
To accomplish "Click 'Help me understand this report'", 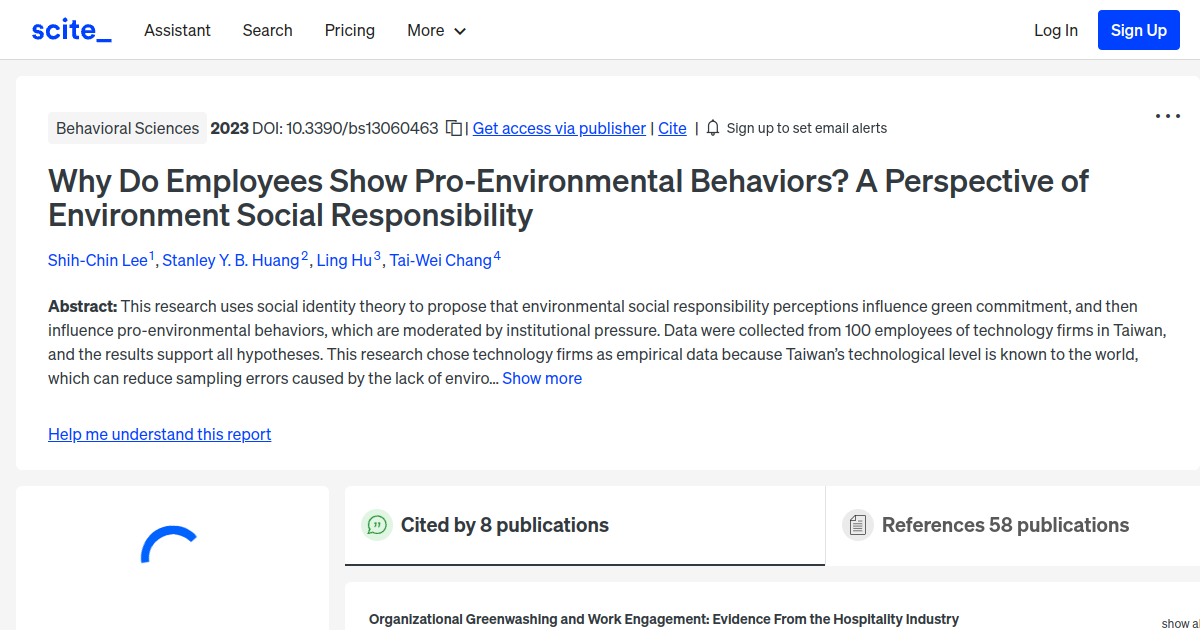I will point(159,434).
